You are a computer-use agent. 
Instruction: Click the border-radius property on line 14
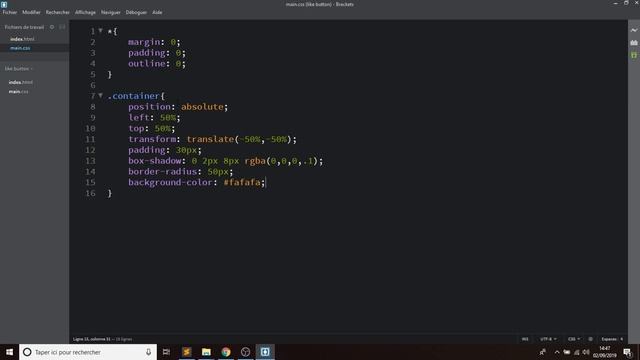(162, 171)
